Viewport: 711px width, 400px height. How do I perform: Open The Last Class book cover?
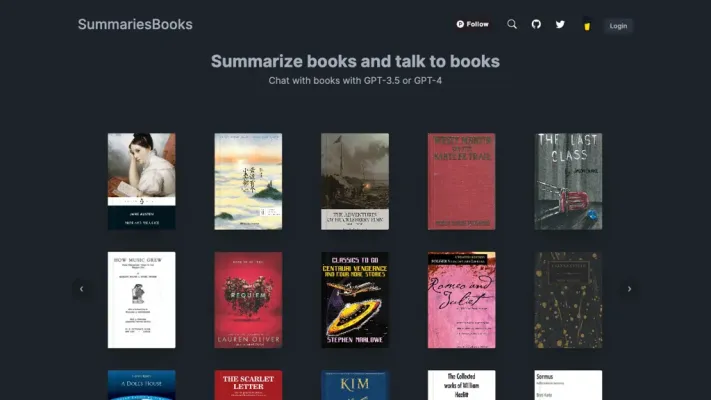coord(568,181)
